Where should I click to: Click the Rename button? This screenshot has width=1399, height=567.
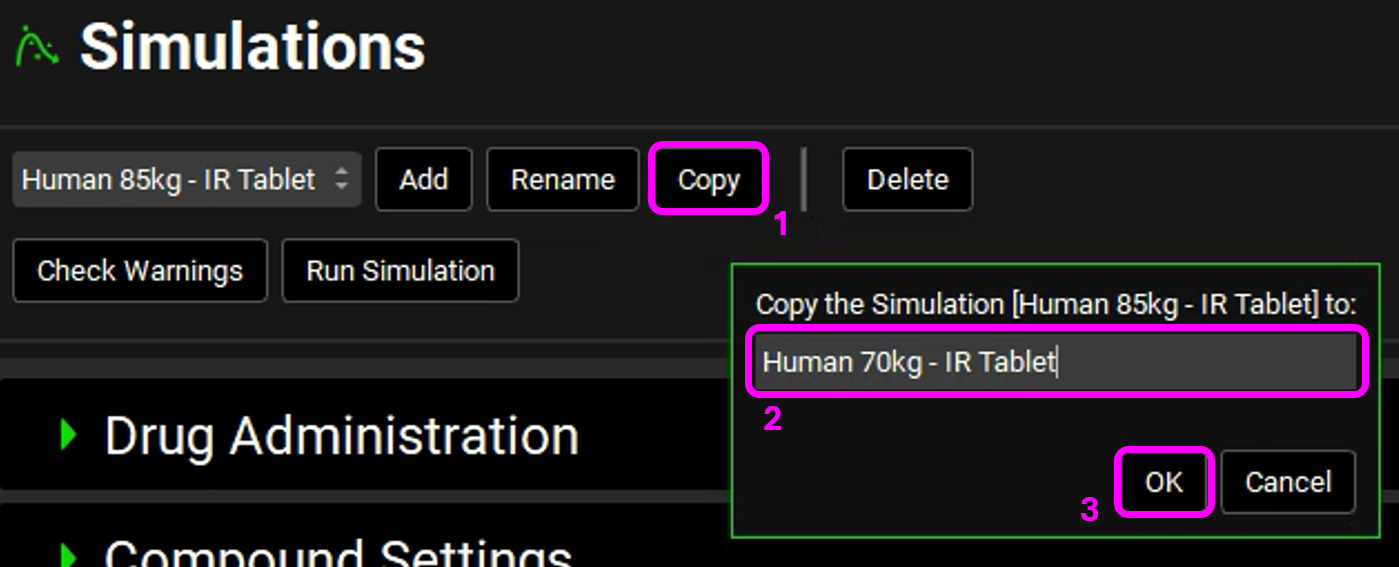pyautogui.click(x=562, y=180)
